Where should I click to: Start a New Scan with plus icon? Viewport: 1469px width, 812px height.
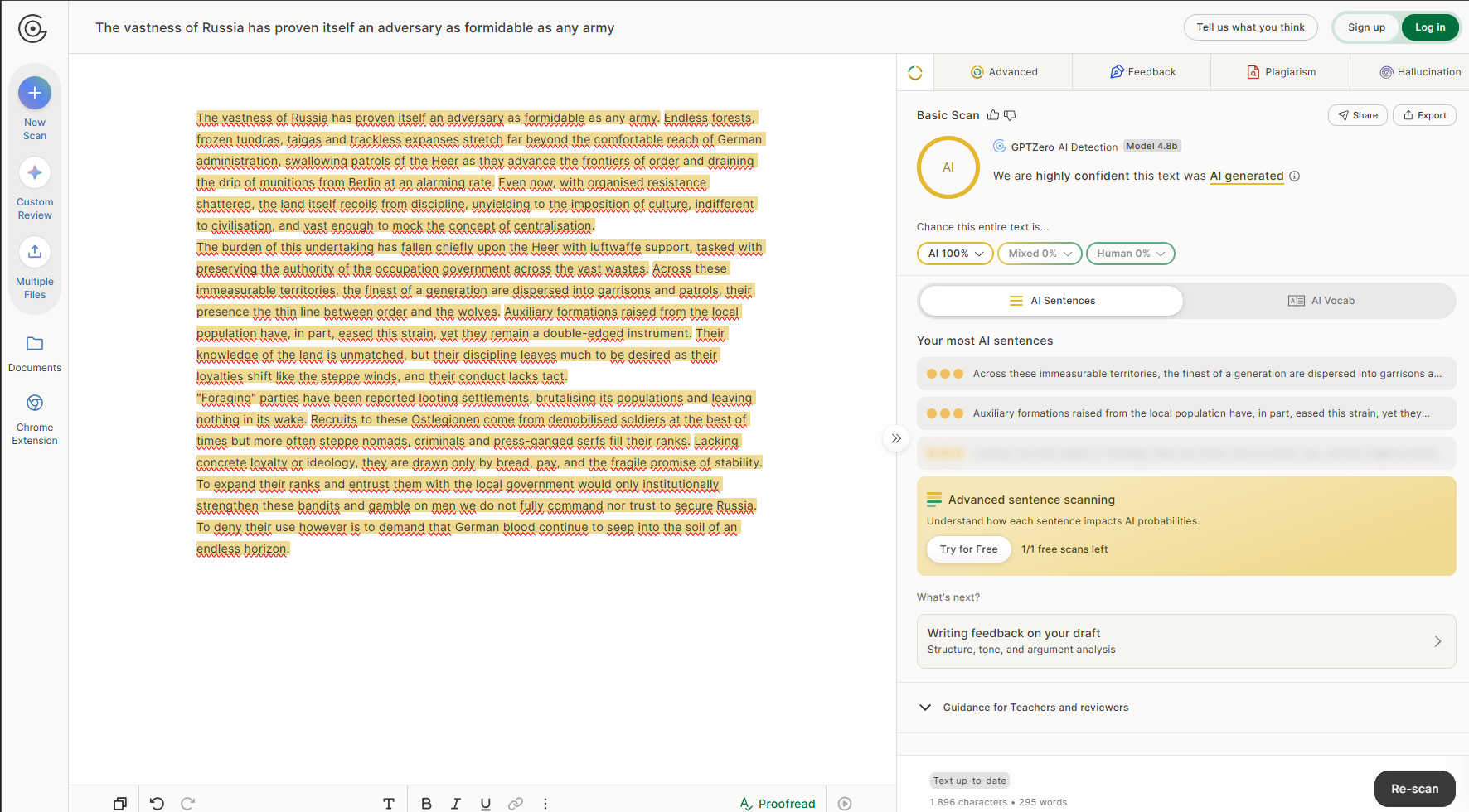click(x=35, y=93)
